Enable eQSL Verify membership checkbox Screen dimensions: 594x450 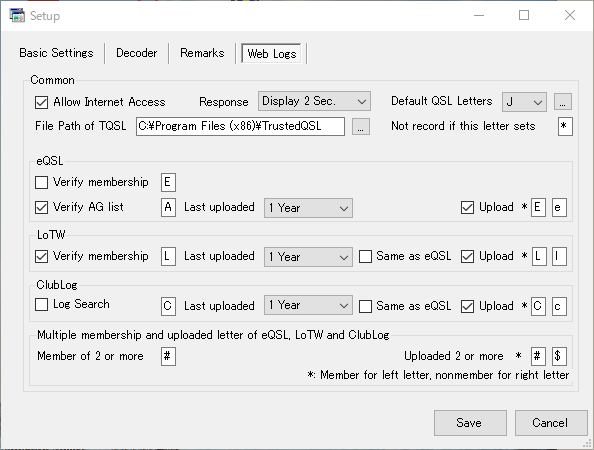click(41, 182)
